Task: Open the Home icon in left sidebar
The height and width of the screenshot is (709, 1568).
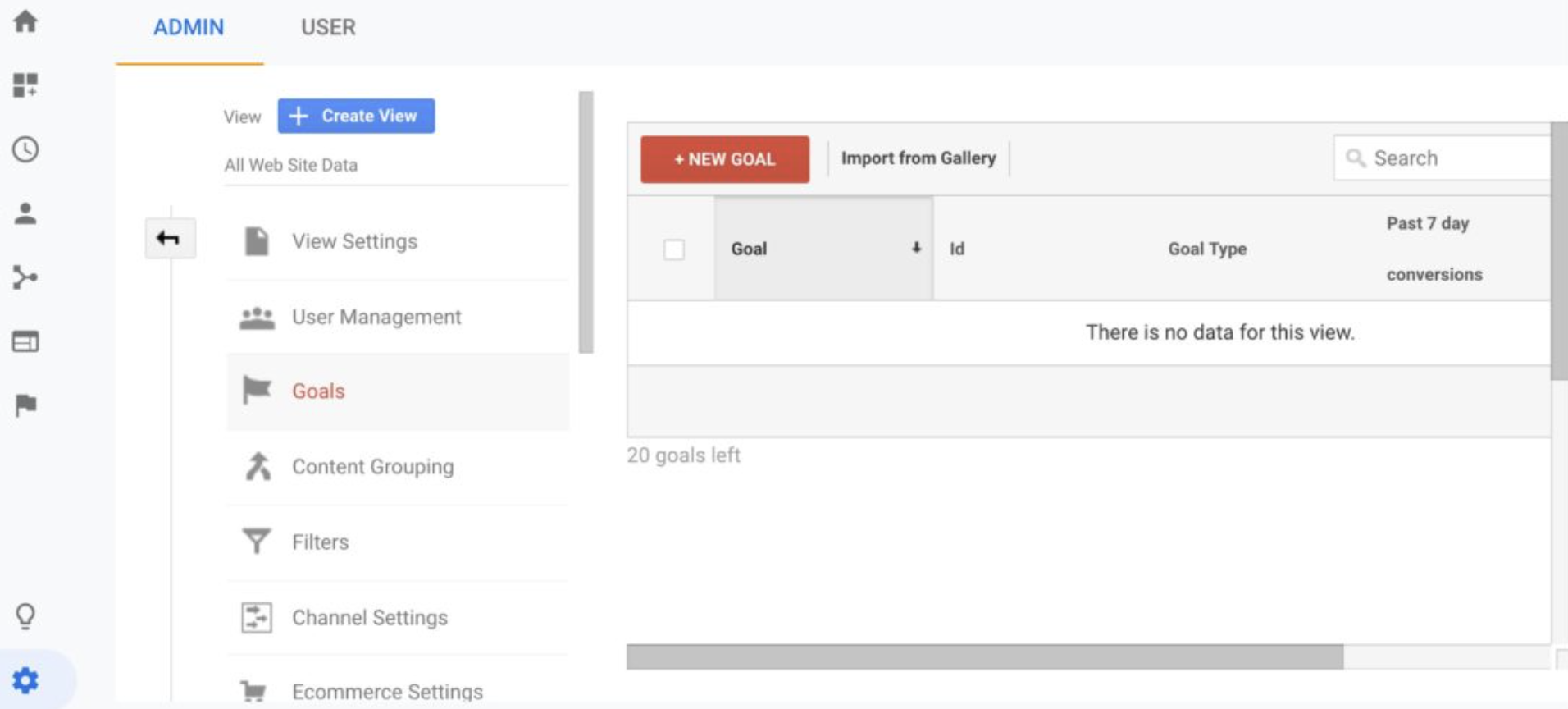Action: (x=25, y=21)
